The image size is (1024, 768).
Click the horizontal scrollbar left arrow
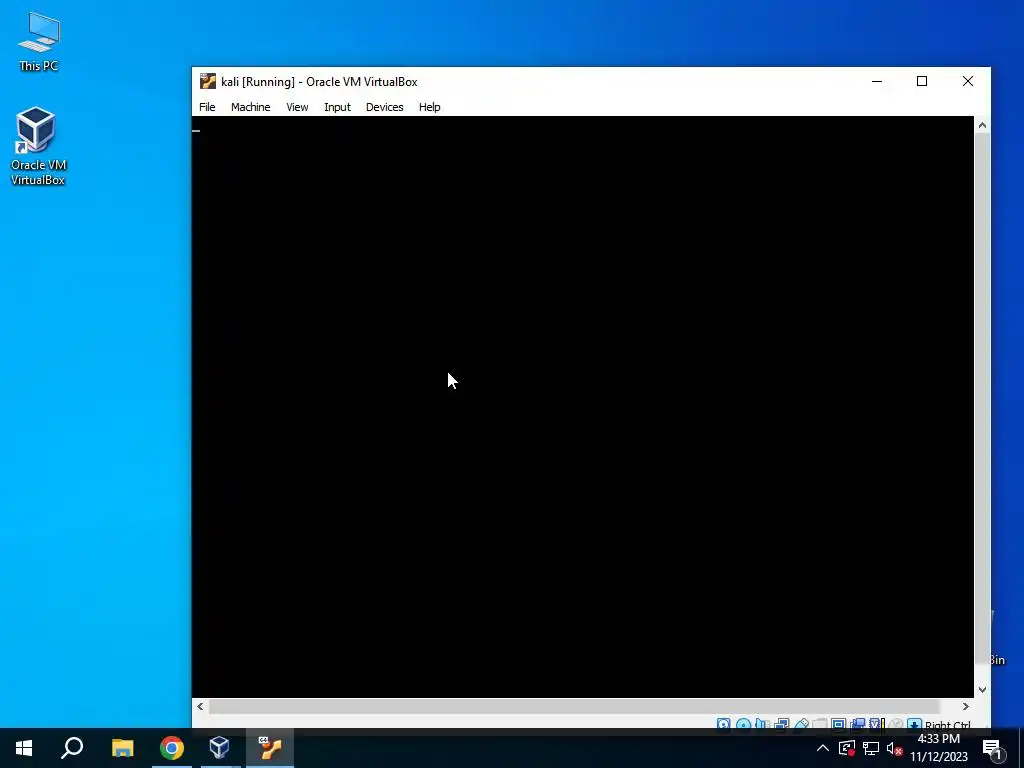(200, 707)
